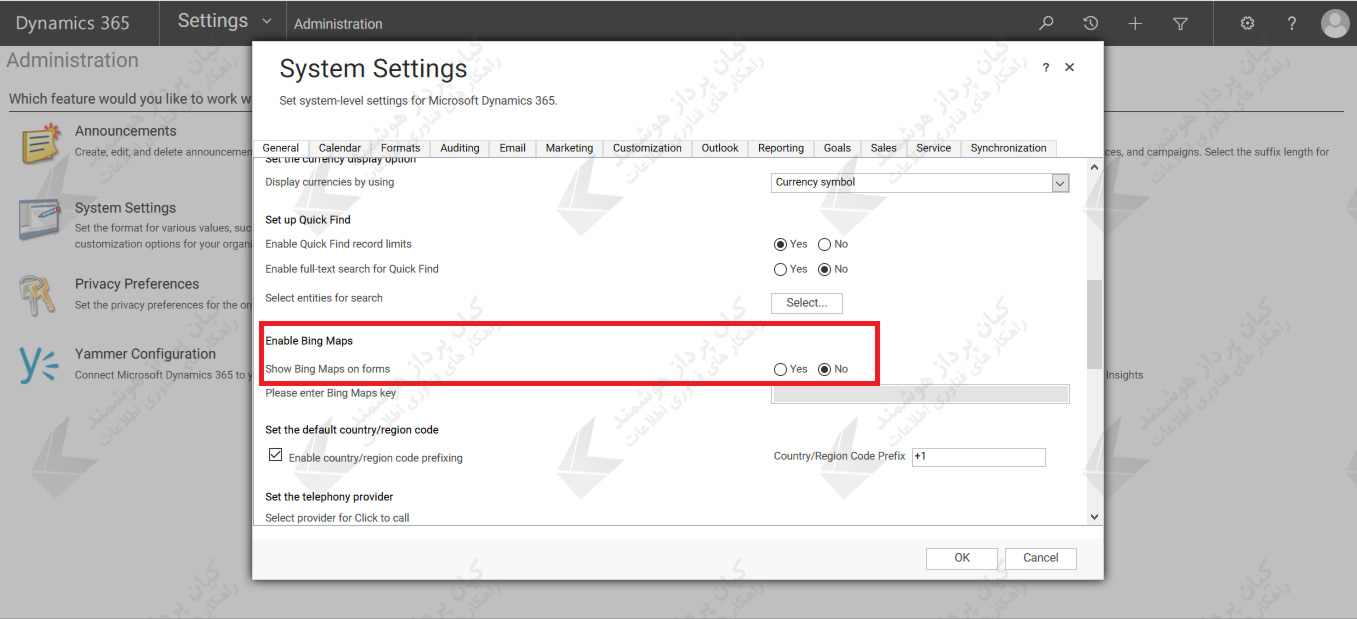Open the gear settings icon
This screenshot has width=1357, height=619.
tap(1247, 23)
